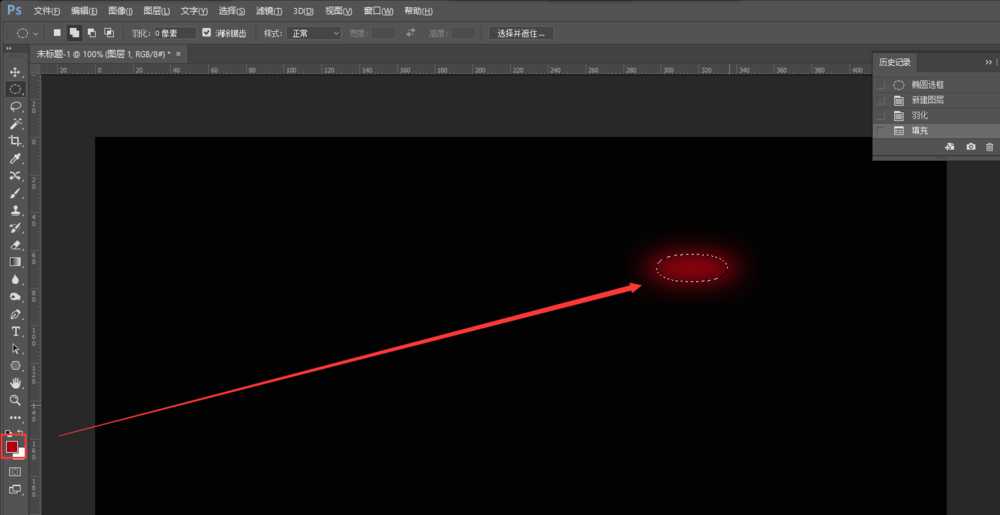Image resolution: width=1000 pixels, height=515 pixels.
Task: Select the Move tool
Action: (x=15, y=72)
